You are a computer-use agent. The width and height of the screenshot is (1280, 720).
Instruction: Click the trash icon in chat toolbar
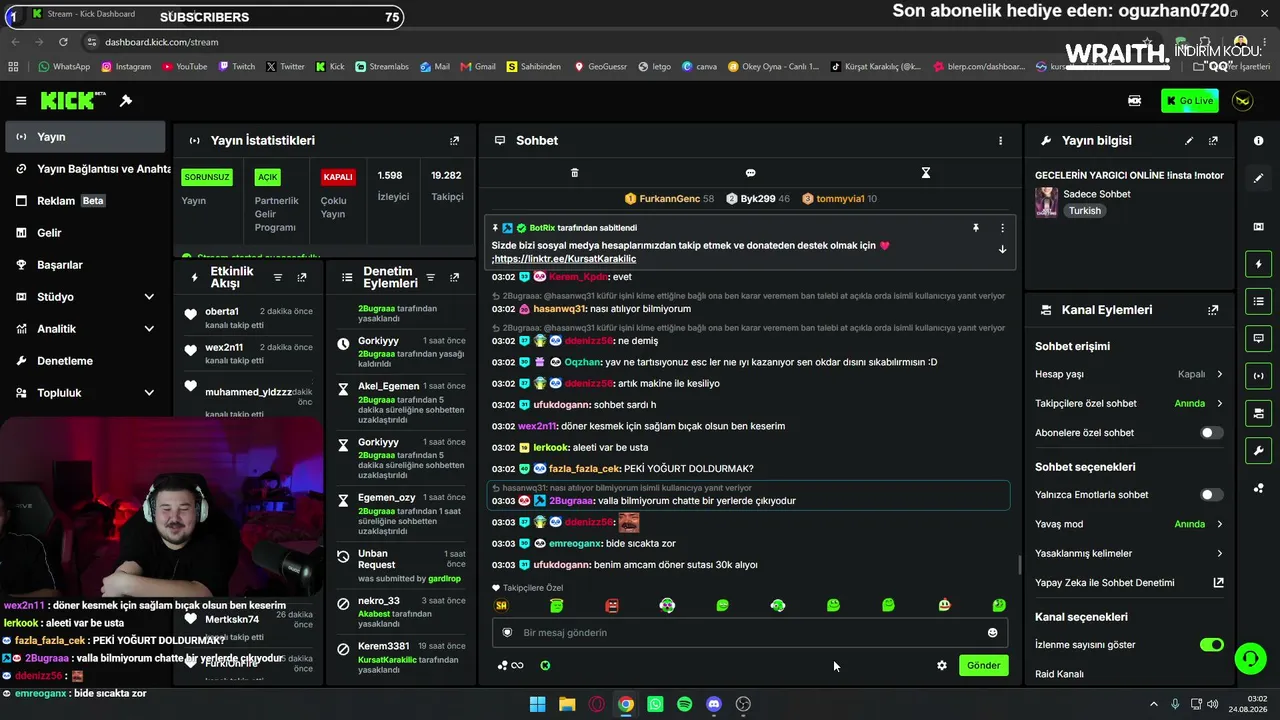pos(574,173)
